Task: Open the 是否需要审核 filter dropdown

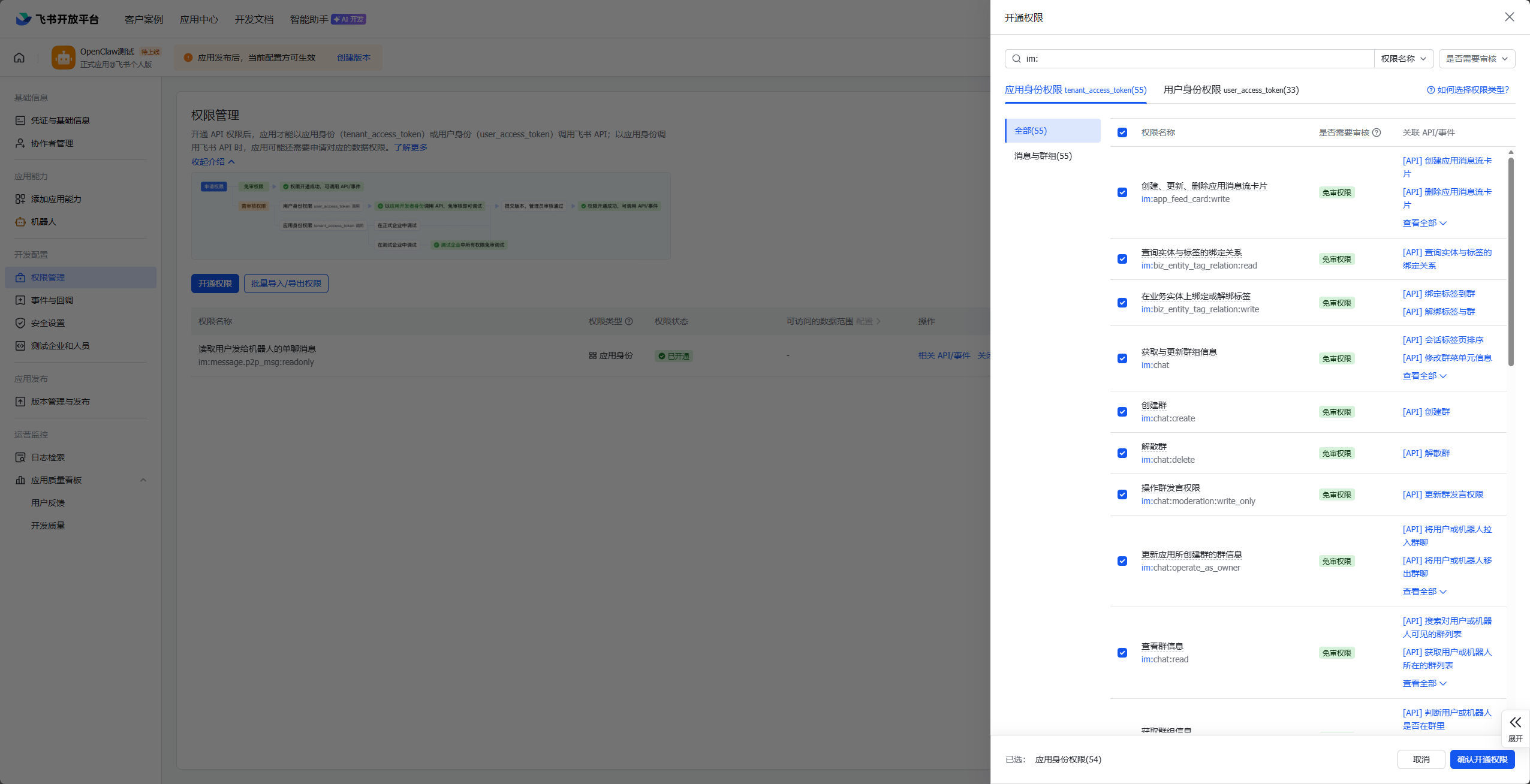Action: click(x=1477, y=59)
